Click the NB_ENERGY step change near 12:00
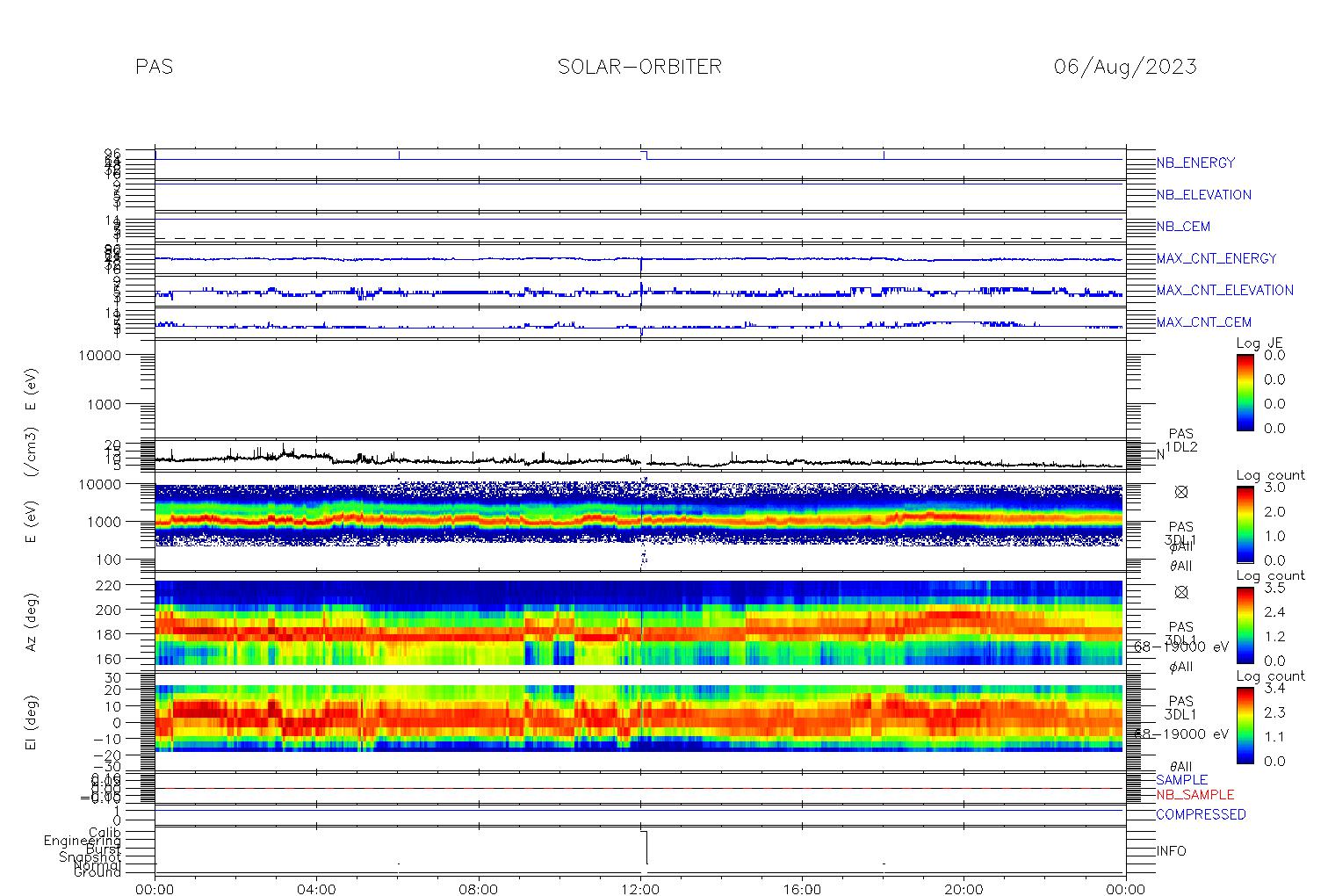This screenshot has width=1328, height=896. pyautogui.click(x=646, y=155)
